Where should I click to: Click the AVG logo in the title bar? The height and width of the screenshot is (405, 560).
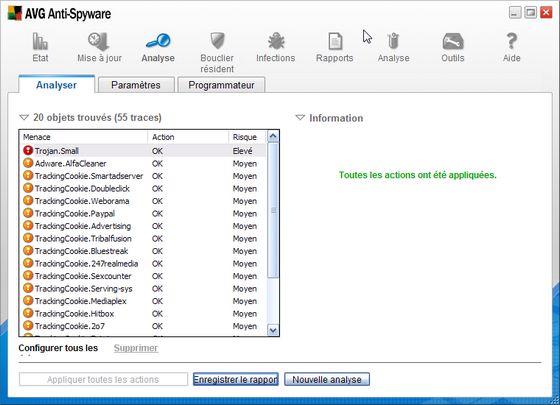coord(15,13)
